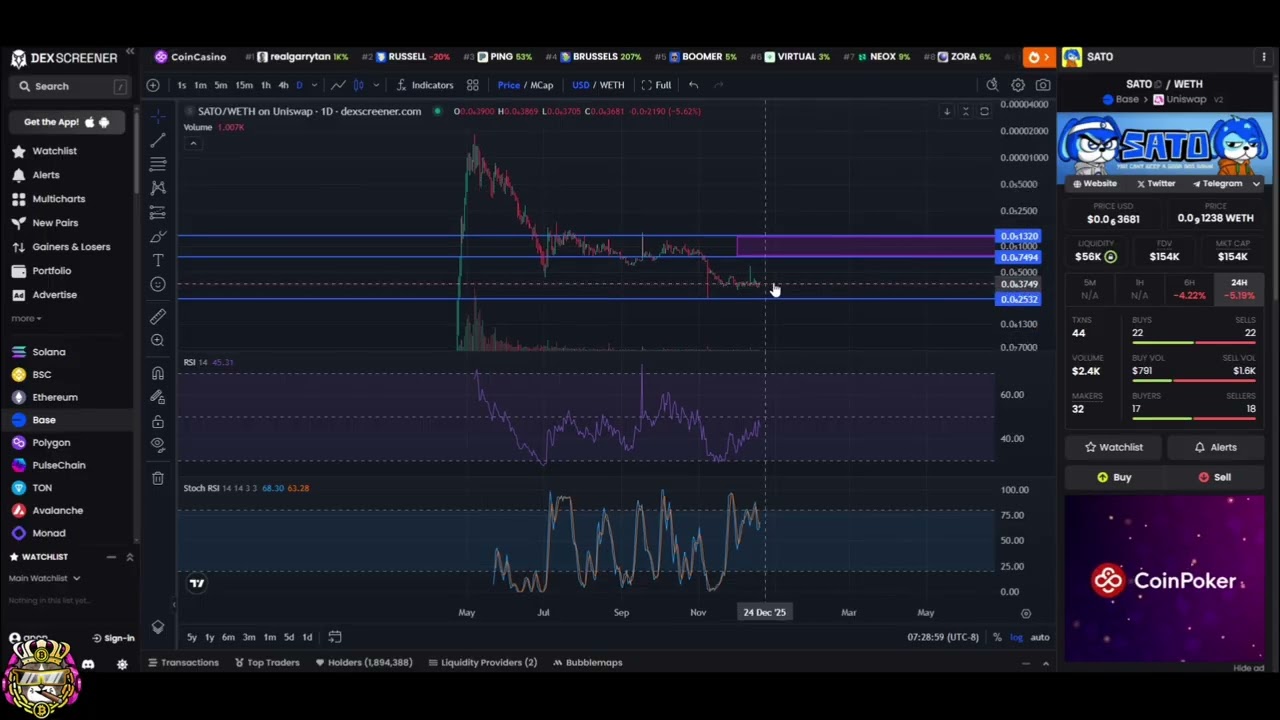The image size is (1280, 720).
Task: Switch chart to Full screen
Action: point(656,85)
